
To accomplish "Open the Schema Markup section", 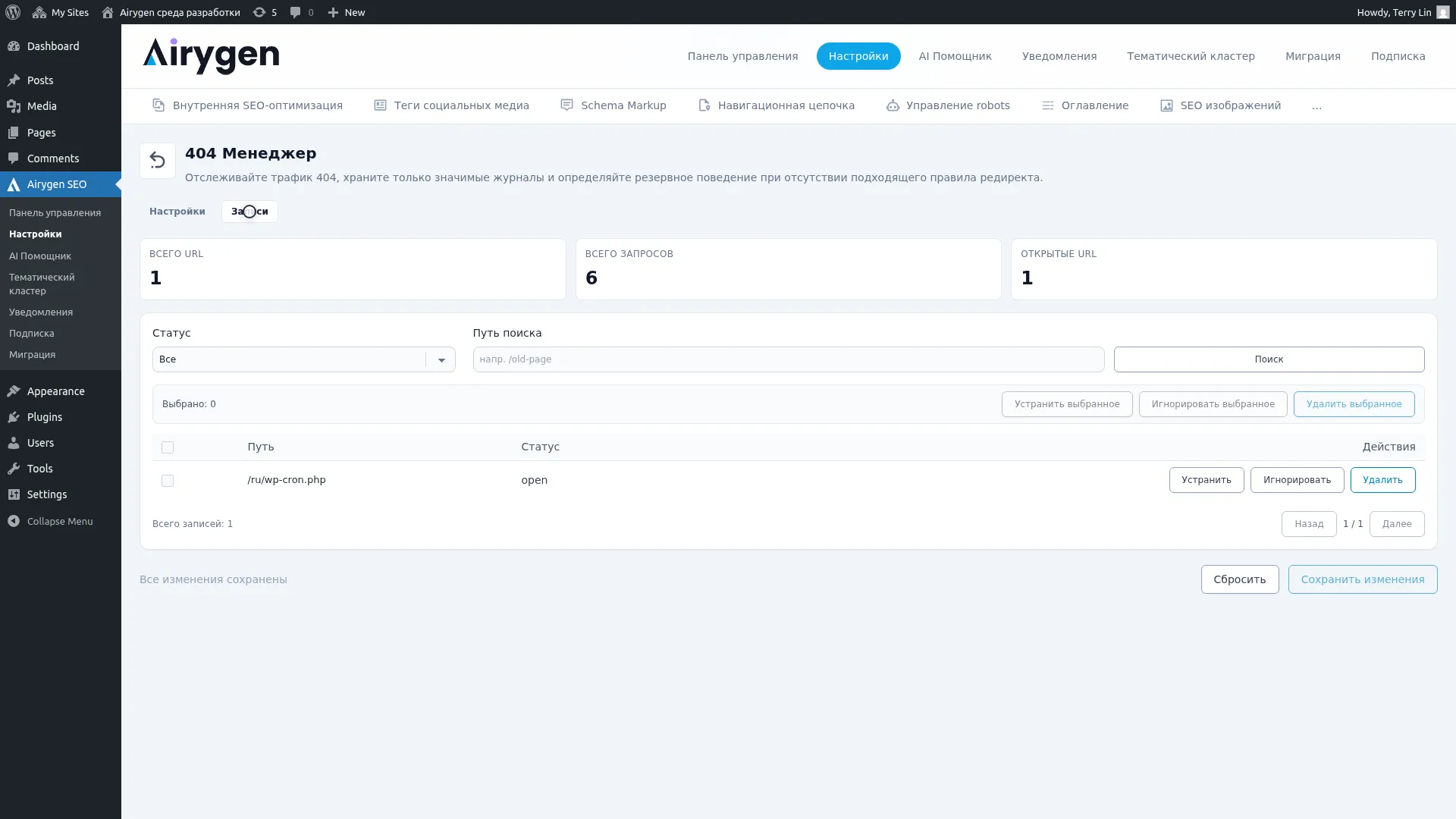I will click(x=613, y=105).
